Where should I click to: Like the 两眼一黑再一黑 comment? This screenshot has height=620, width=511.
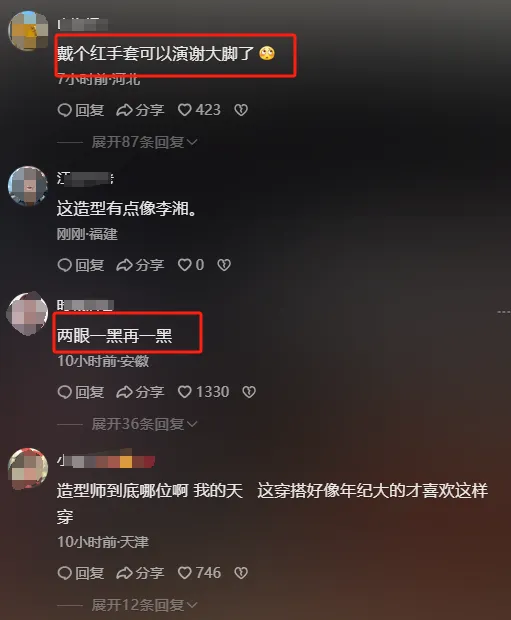pyautogui.click(x=203, y=392)
